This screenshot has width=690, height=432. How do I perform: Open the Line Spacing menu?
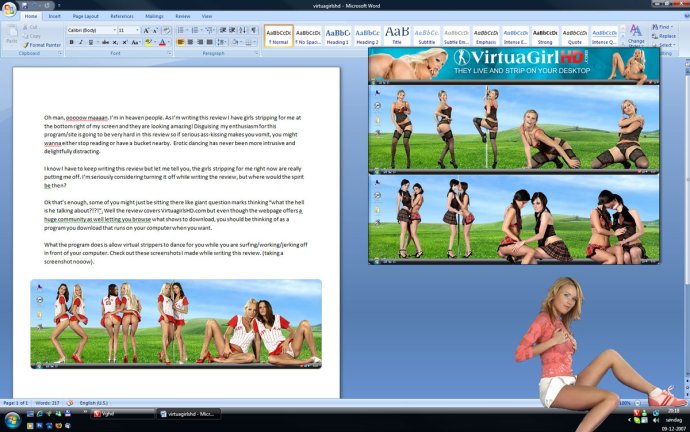point(221,42)
